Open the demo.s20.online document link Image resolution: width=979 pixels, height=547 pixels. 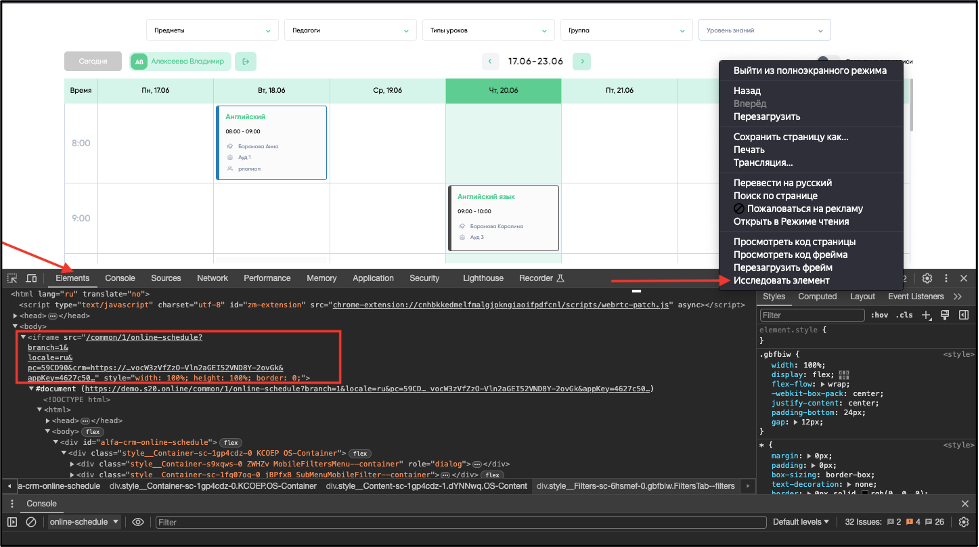pos(368,389)
